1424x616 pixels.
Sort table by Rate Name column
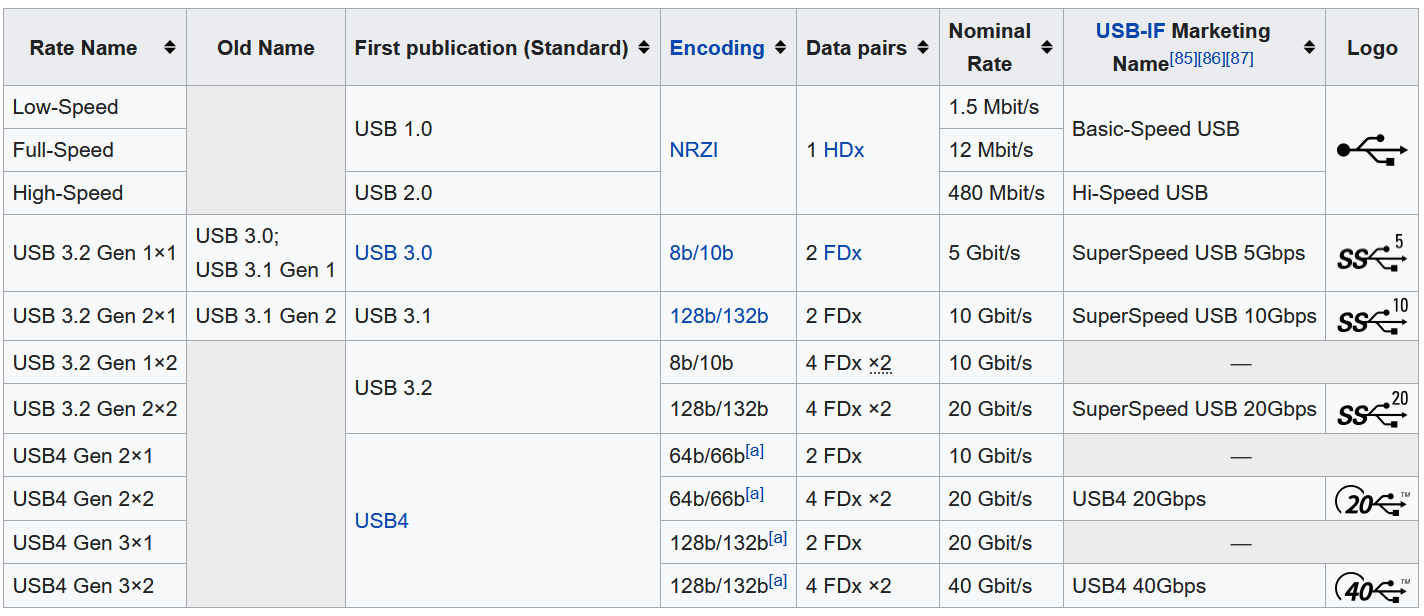click(x=170, y=48)
